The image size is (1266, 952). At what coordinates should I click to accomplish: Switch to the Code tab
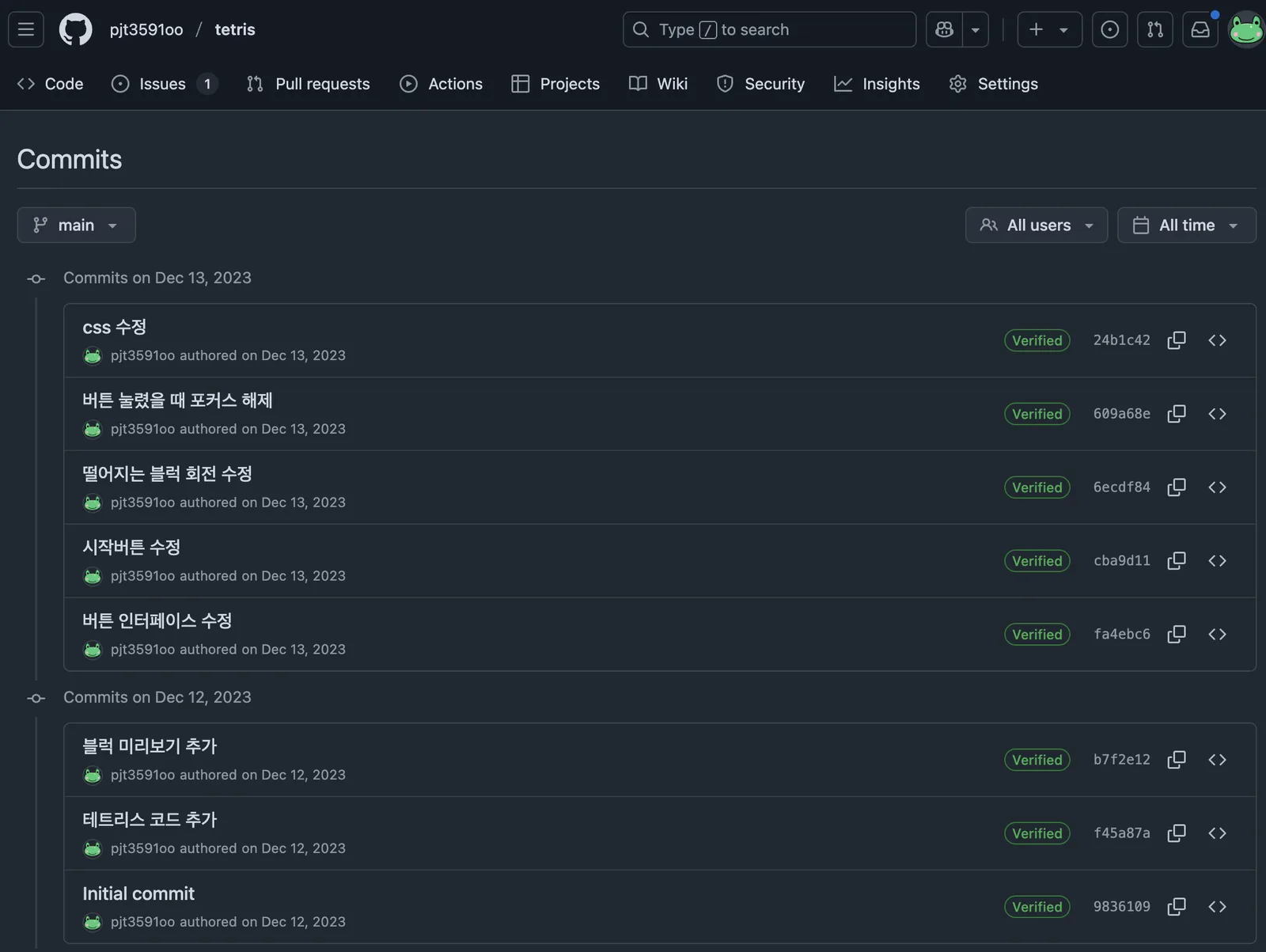coord(50,84)
